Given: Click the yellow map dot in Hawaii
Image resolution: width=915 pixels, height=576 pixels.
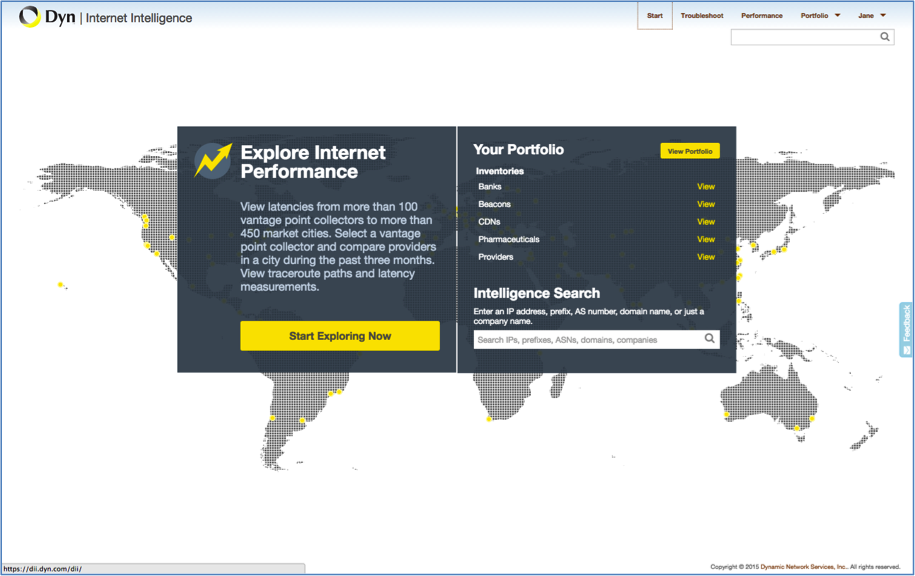Looking at the screenshot, I should point(60,284).
